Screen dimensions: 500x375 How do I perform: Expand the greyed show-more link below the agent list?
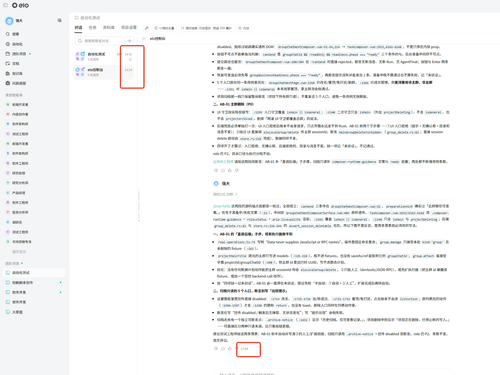[19, 252]
